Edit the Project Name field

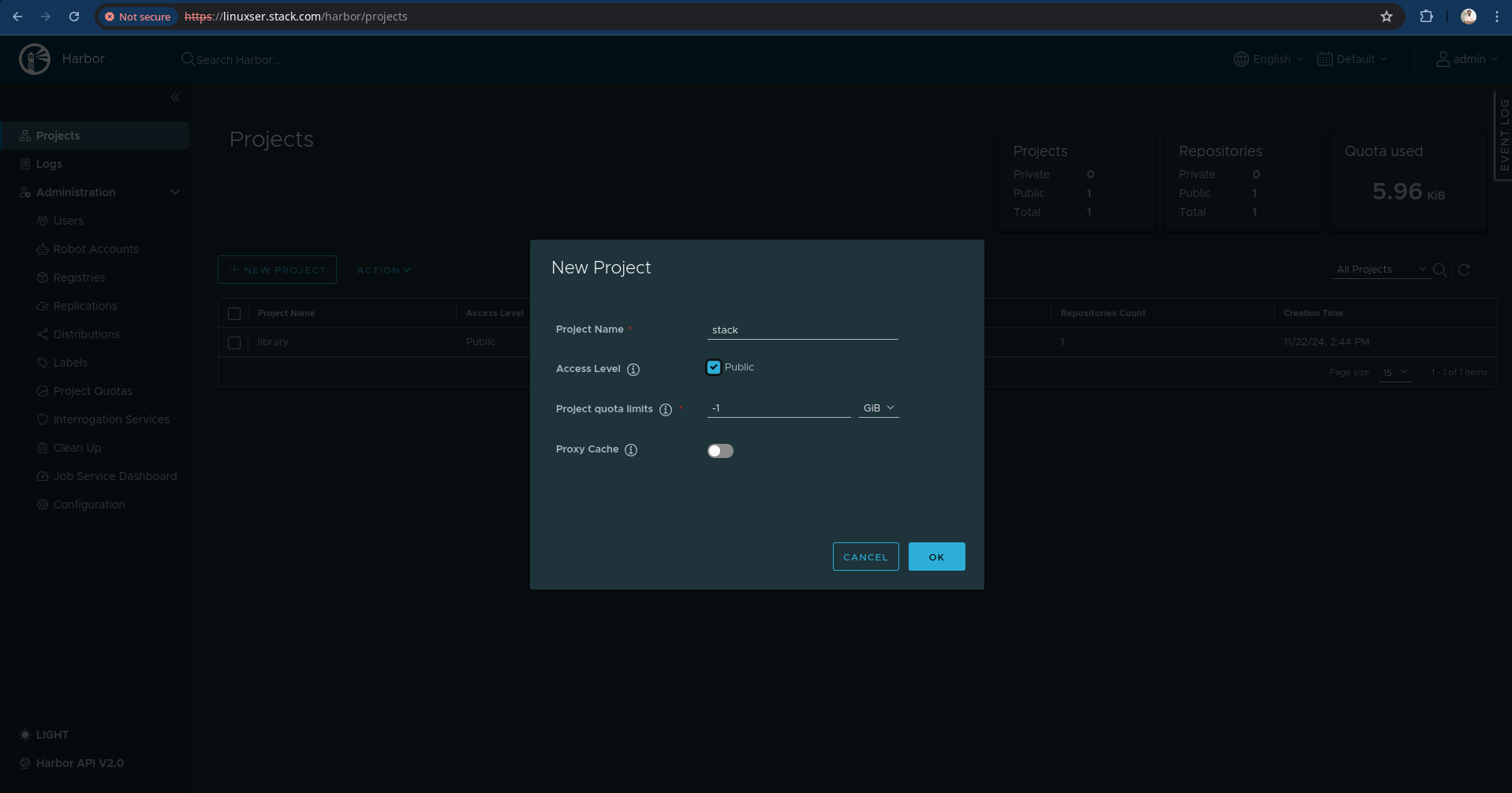(x=802, y=329)
